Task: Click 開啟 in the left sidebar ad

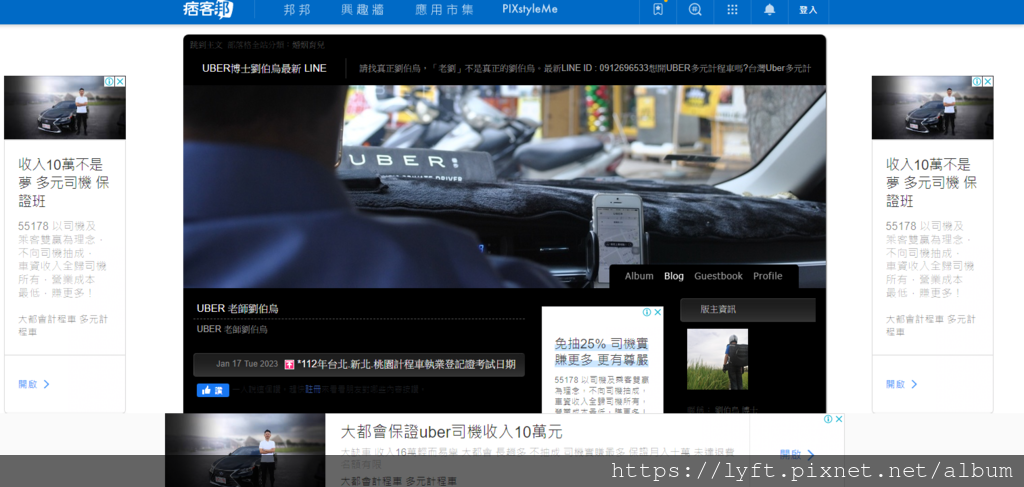Action: coord(34,384)
